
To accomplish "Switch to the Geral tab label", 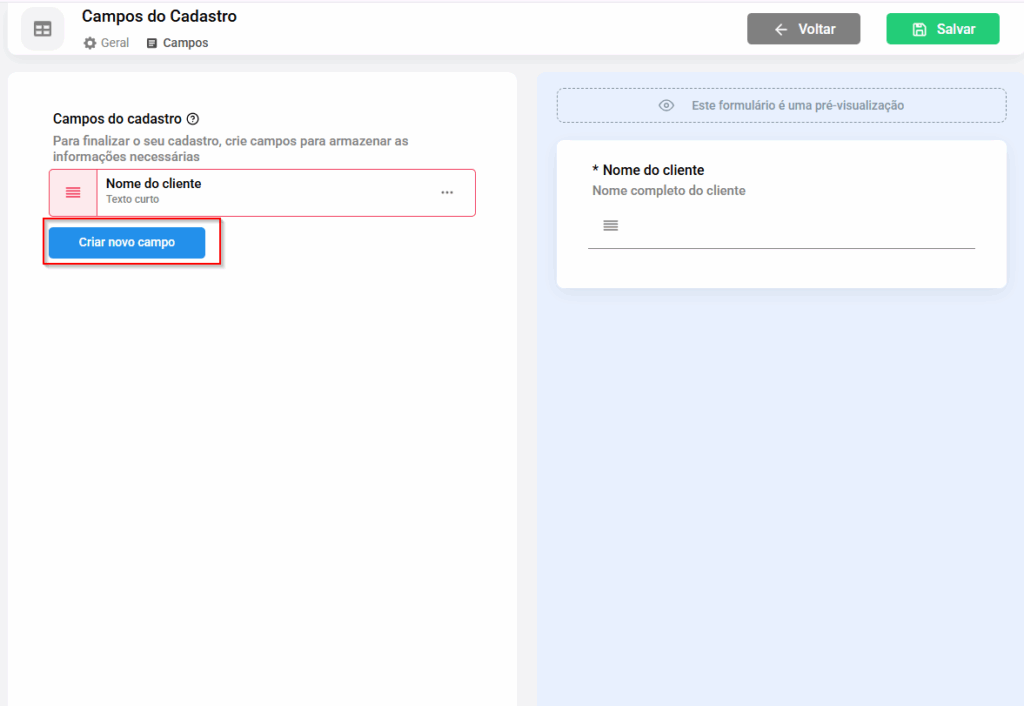I will pyautogui.click(x=115, y=44).
